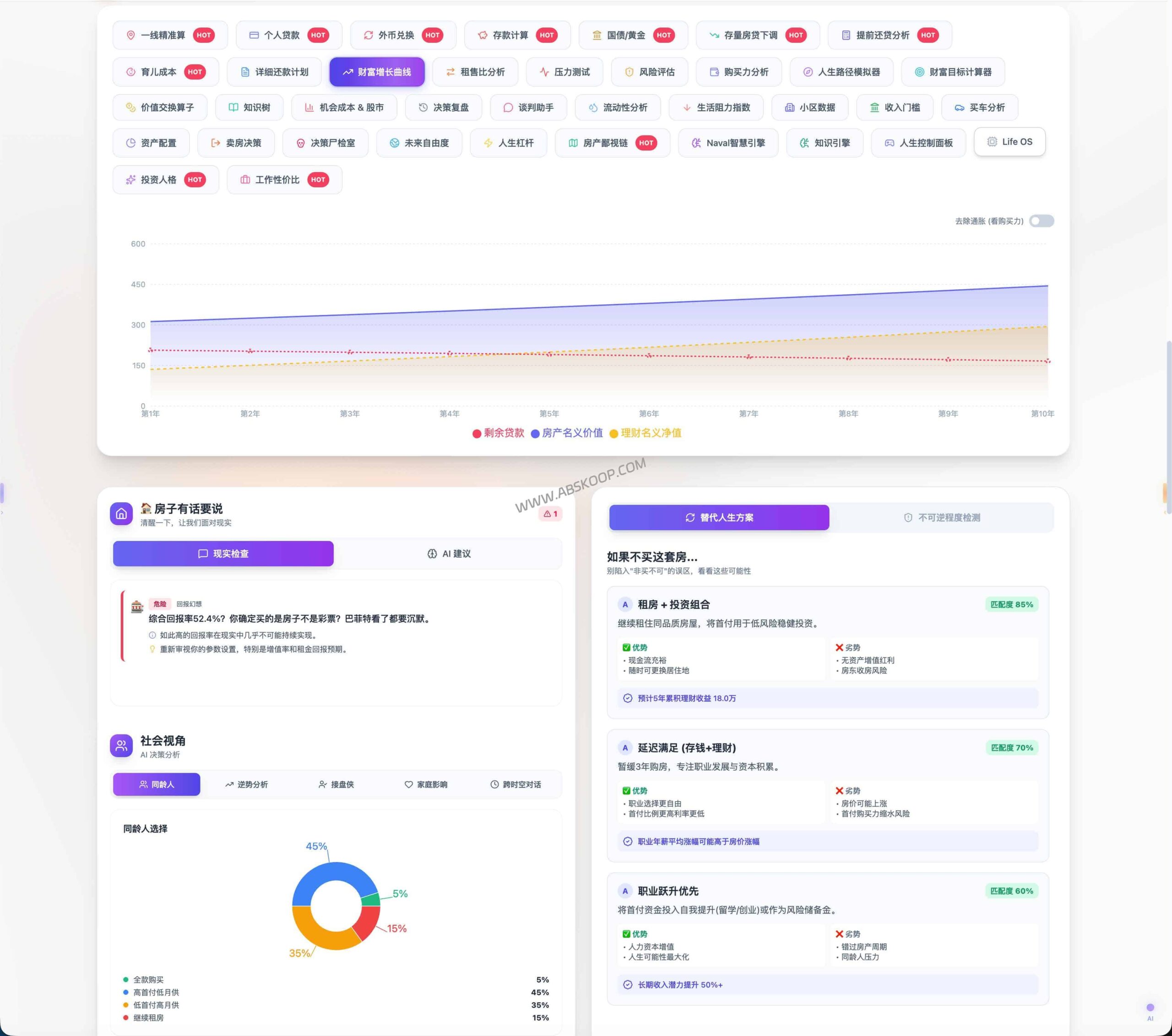Click the purple house icon by 房子有话要说
This screenshot has width=1172, height=1036.
click(122, 514)
